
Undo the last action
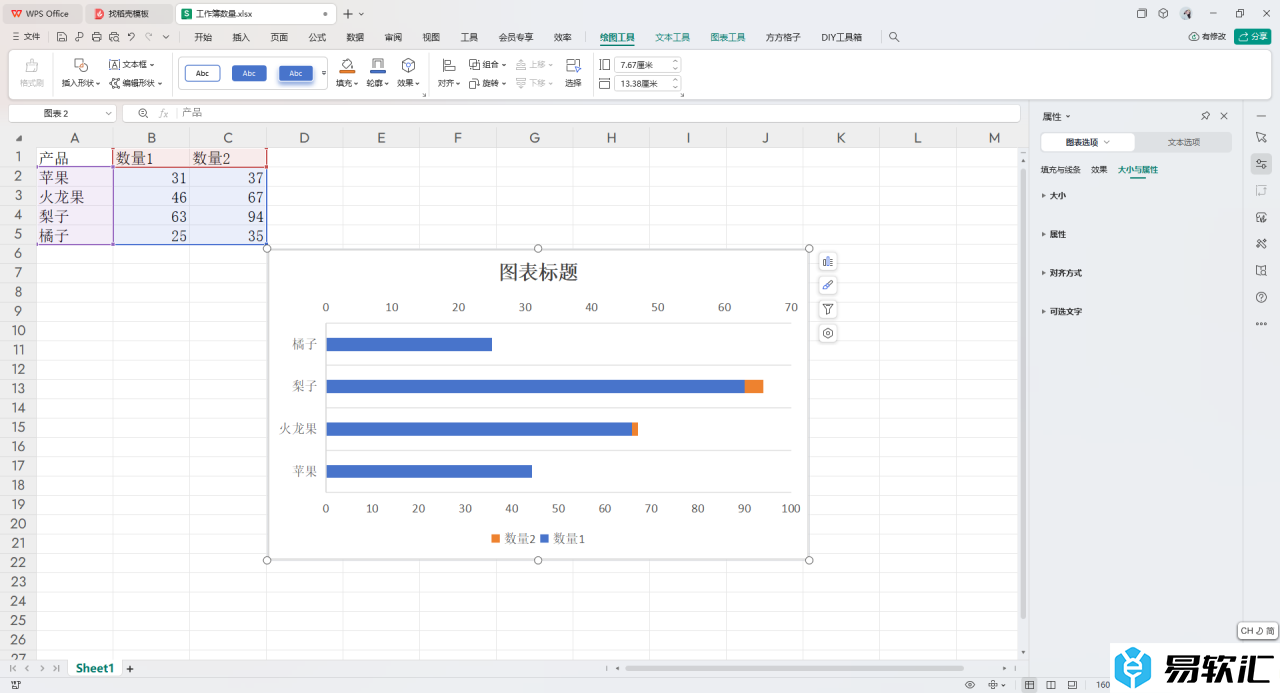(131, 37)
